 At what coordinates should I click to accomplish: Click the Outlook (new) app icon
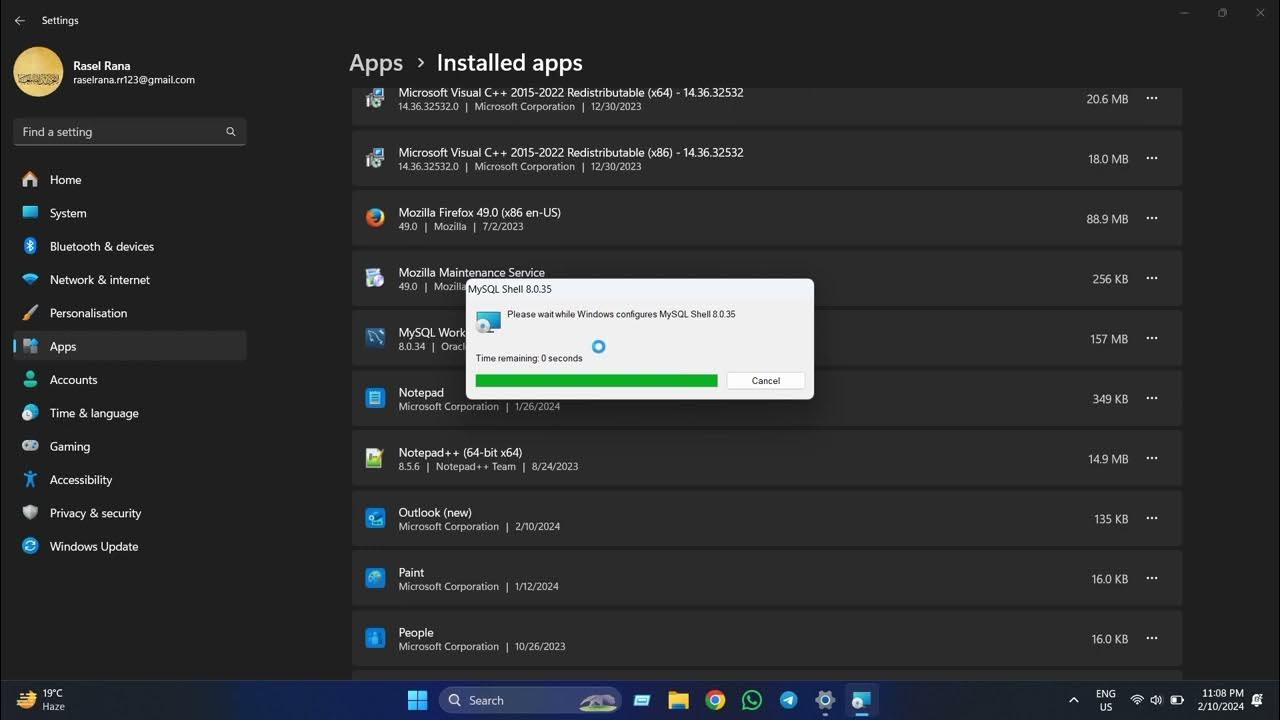coord(375,518)
